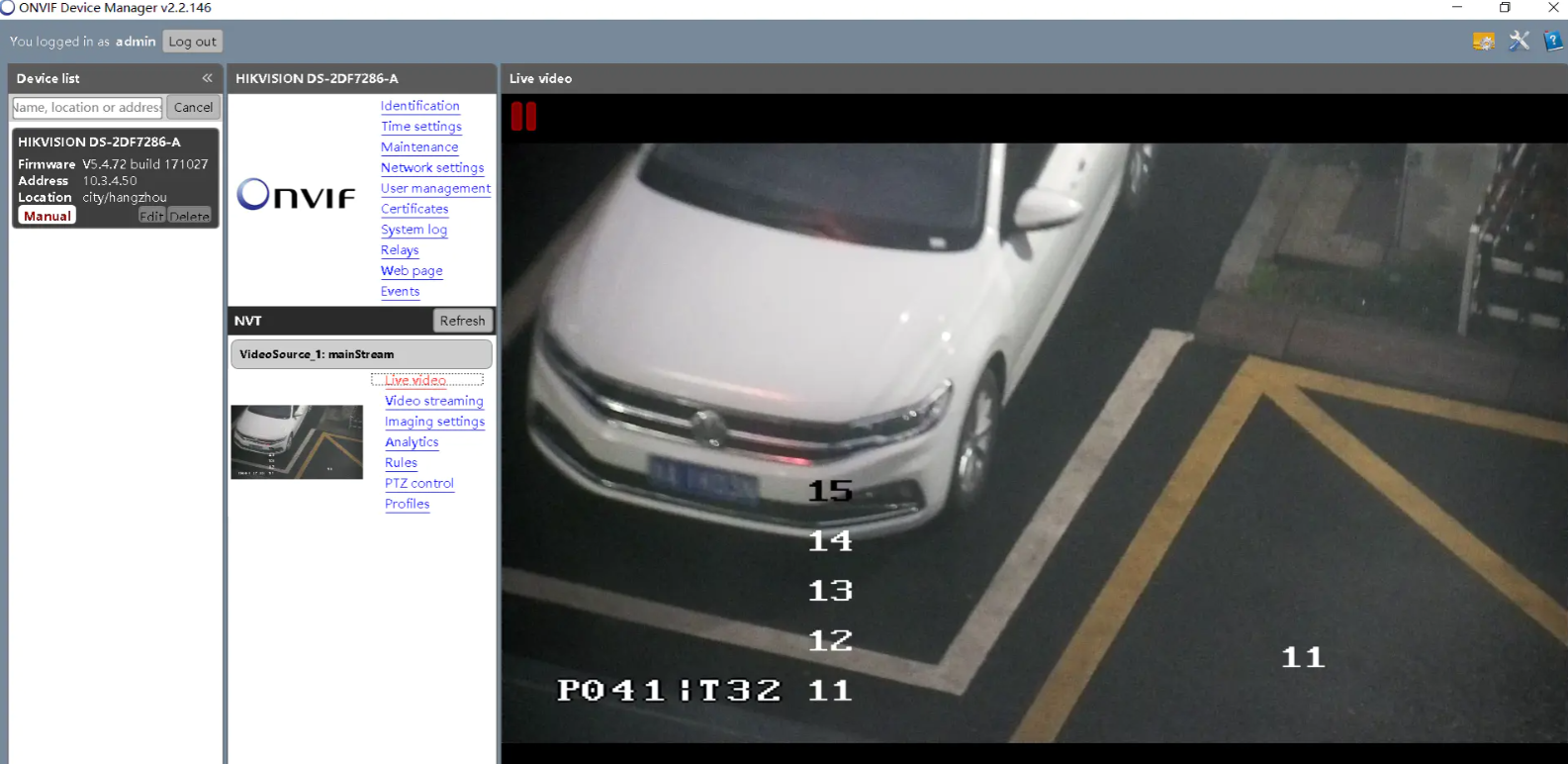Click the Refresh button in the NVT header
The image size is (1568, 764).
click(462, 321)
